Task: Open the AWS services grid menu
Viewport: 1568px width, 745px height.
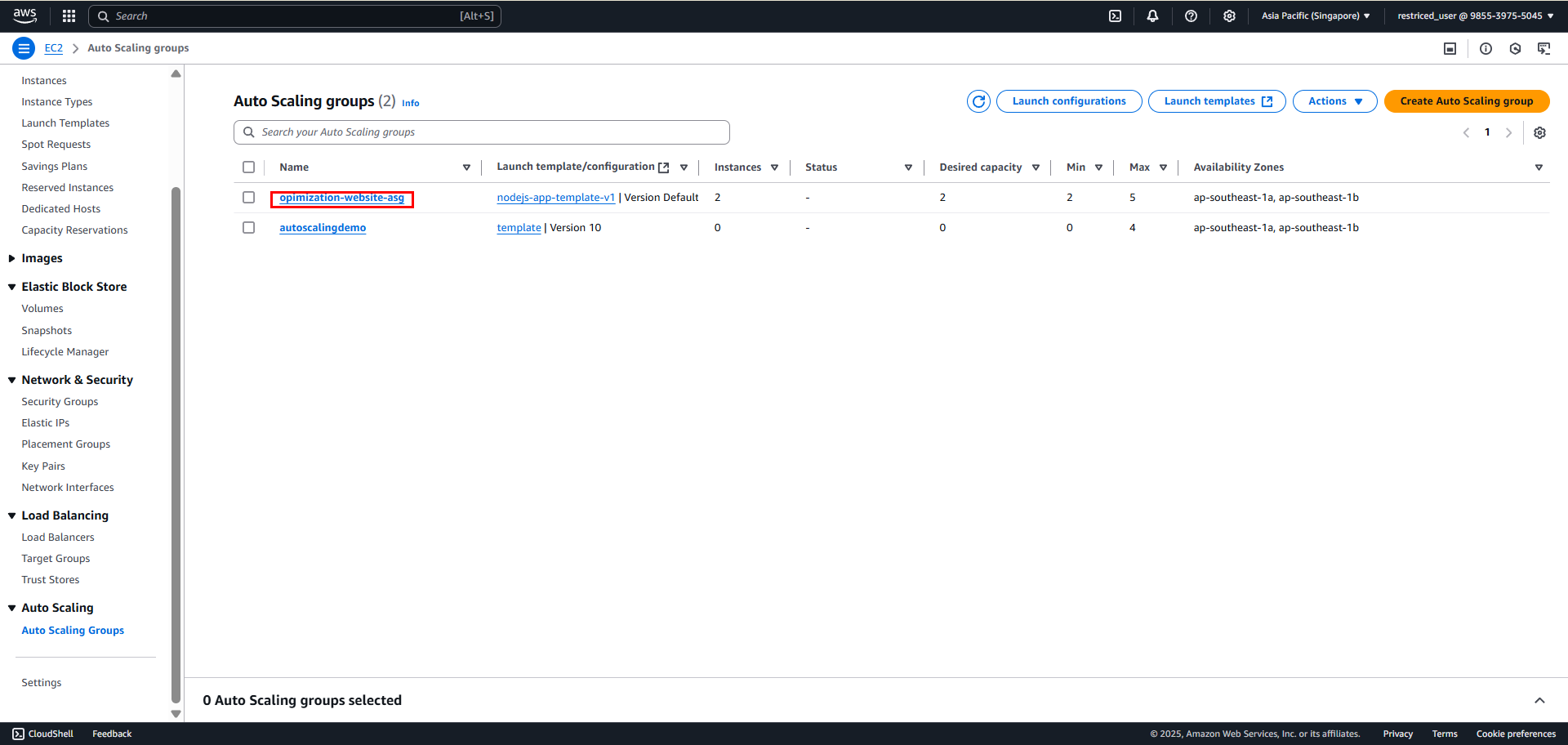Action: (x=69, y=16)
